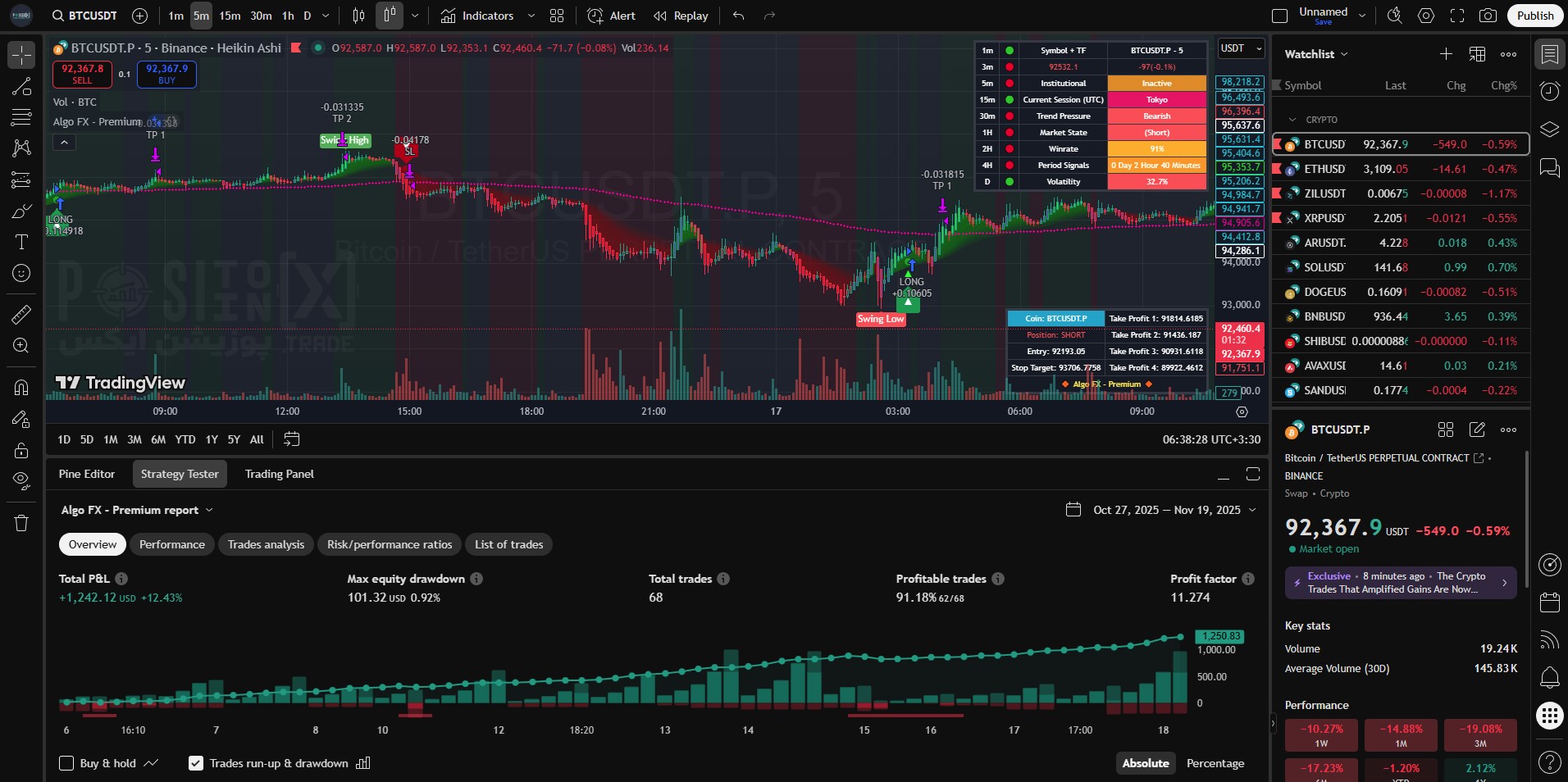Viewport: 1568px width, 782px height.
Task: Click the Publish button
Action: coord(1534,16)
